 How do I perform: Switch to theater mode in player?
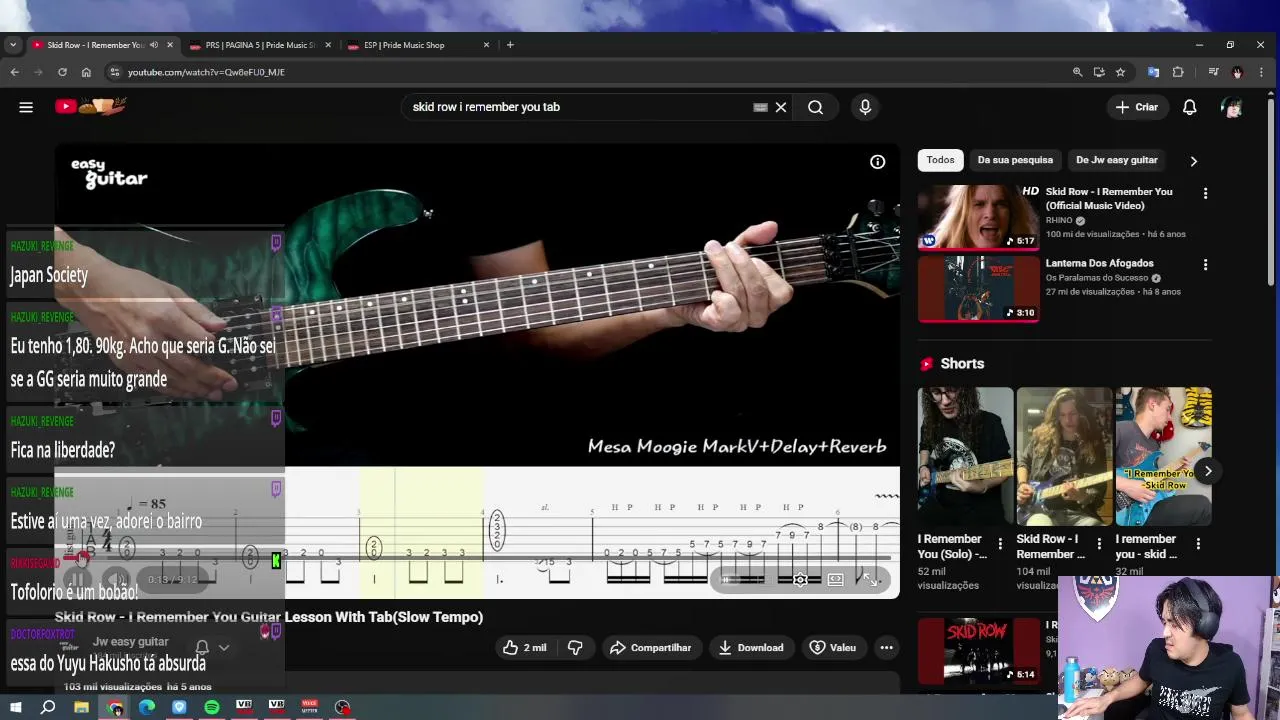(835, 579)
